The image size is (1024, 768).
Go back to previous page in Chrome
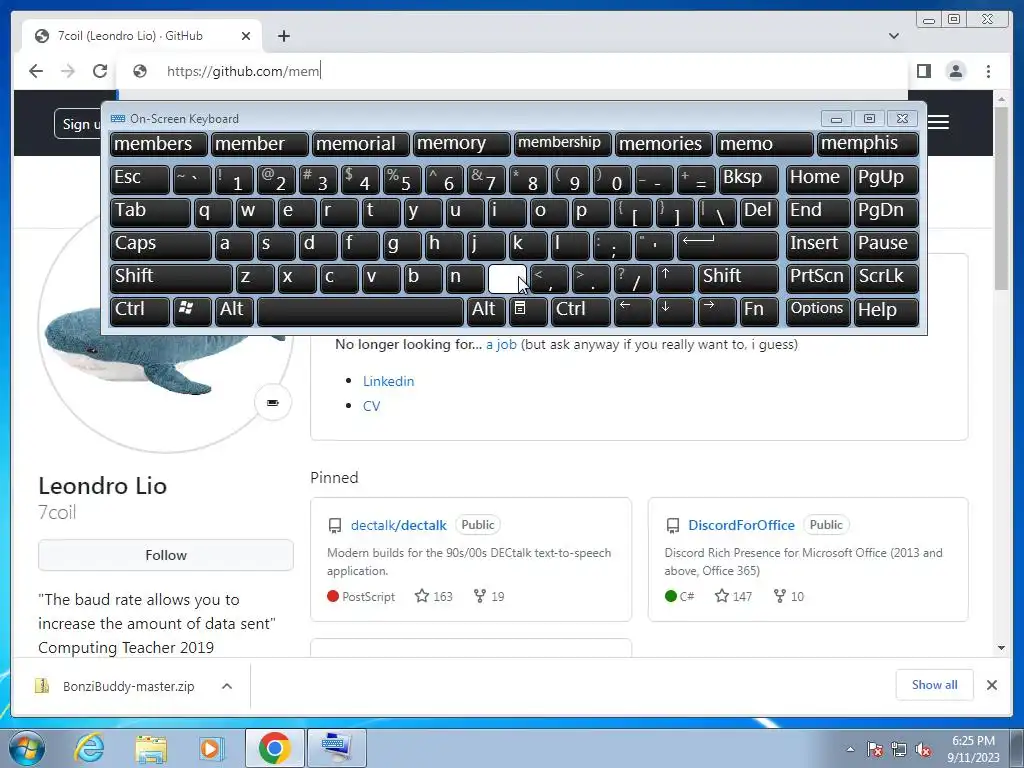(x=36, y=71)
